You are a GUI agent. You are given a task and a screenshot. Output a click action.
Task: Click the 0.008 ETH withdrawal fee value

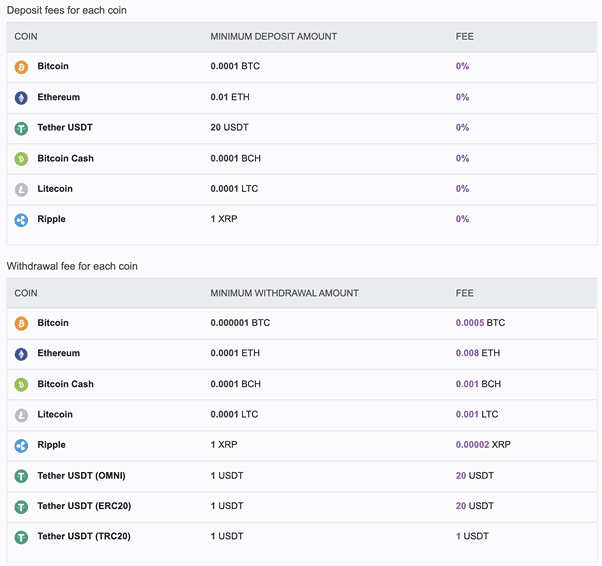click(x=478, y=353)
